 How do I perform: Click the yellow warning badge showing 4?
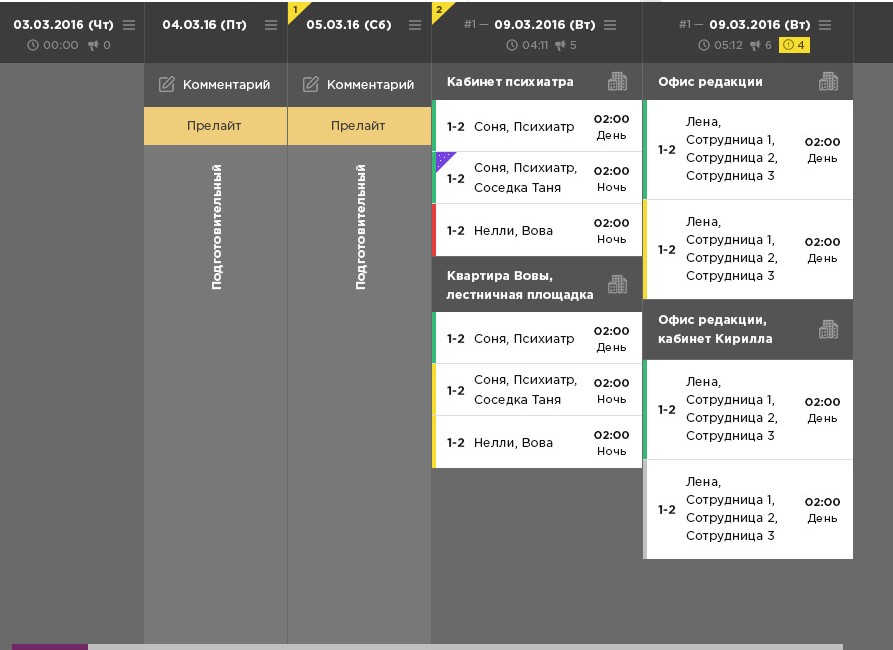[795, 45]
